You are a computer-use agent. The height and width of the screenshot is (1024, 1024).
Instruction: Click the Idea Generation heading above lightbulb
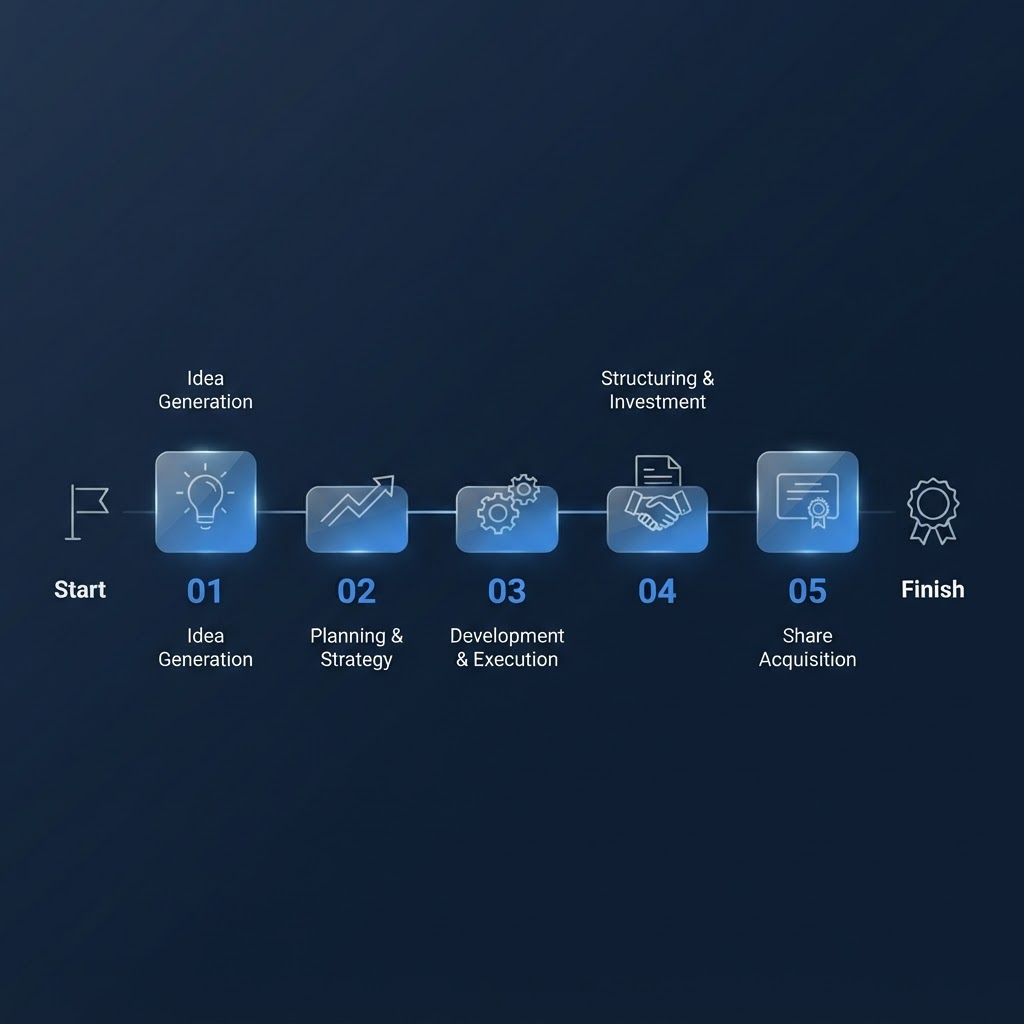(206, 390)
